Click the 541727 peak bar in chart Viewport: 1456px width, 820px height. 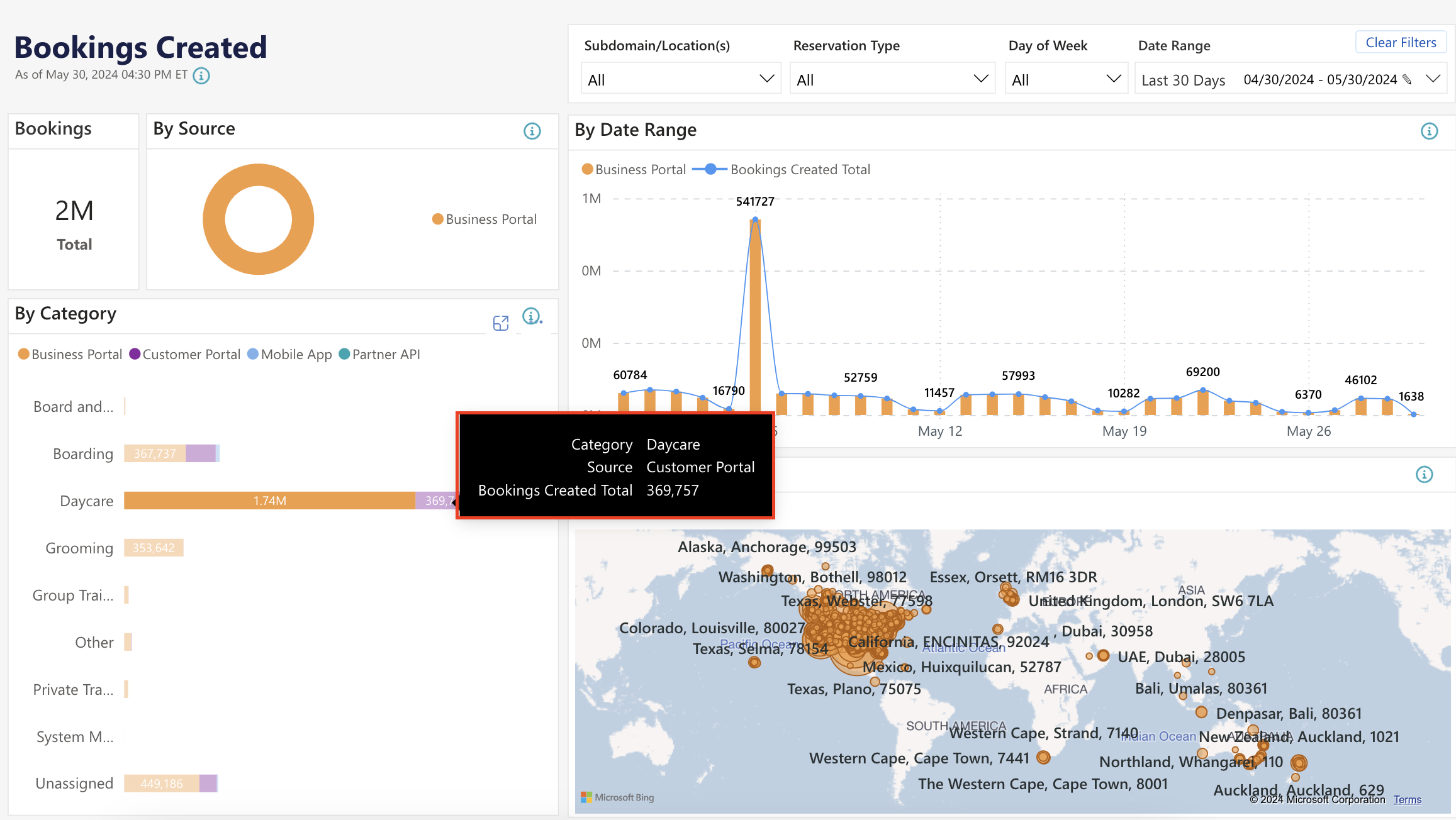[x=755, y=316]
